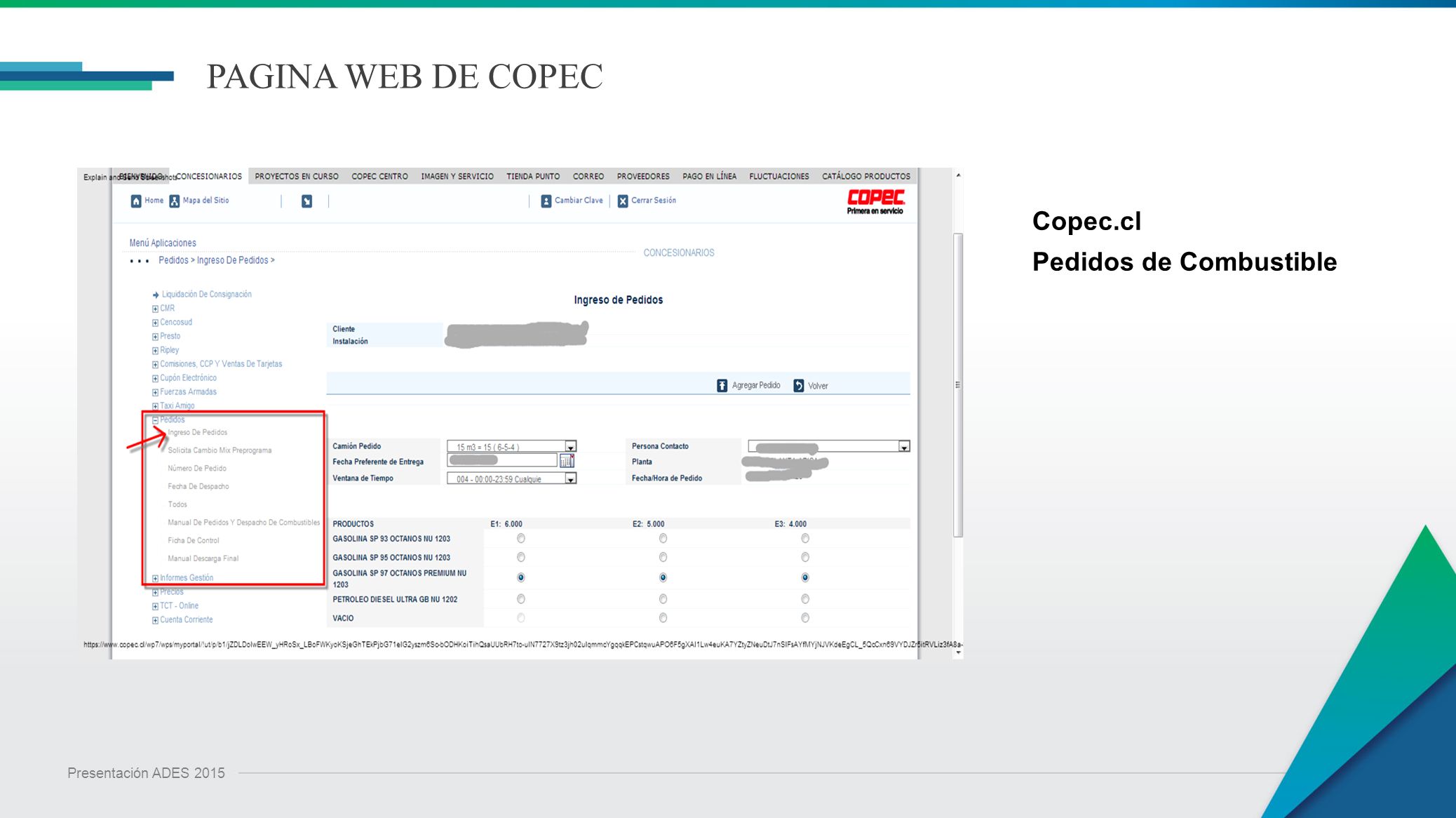
Task: Click the Cambiar Clave user icon
Action: point(546,201)
